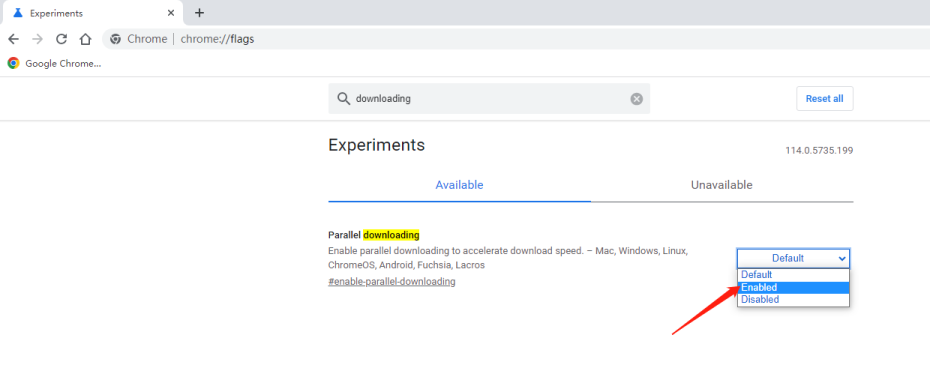Clear the flags search with X icon
This screenshot has height=375, width=930.
tap(636, 99)
